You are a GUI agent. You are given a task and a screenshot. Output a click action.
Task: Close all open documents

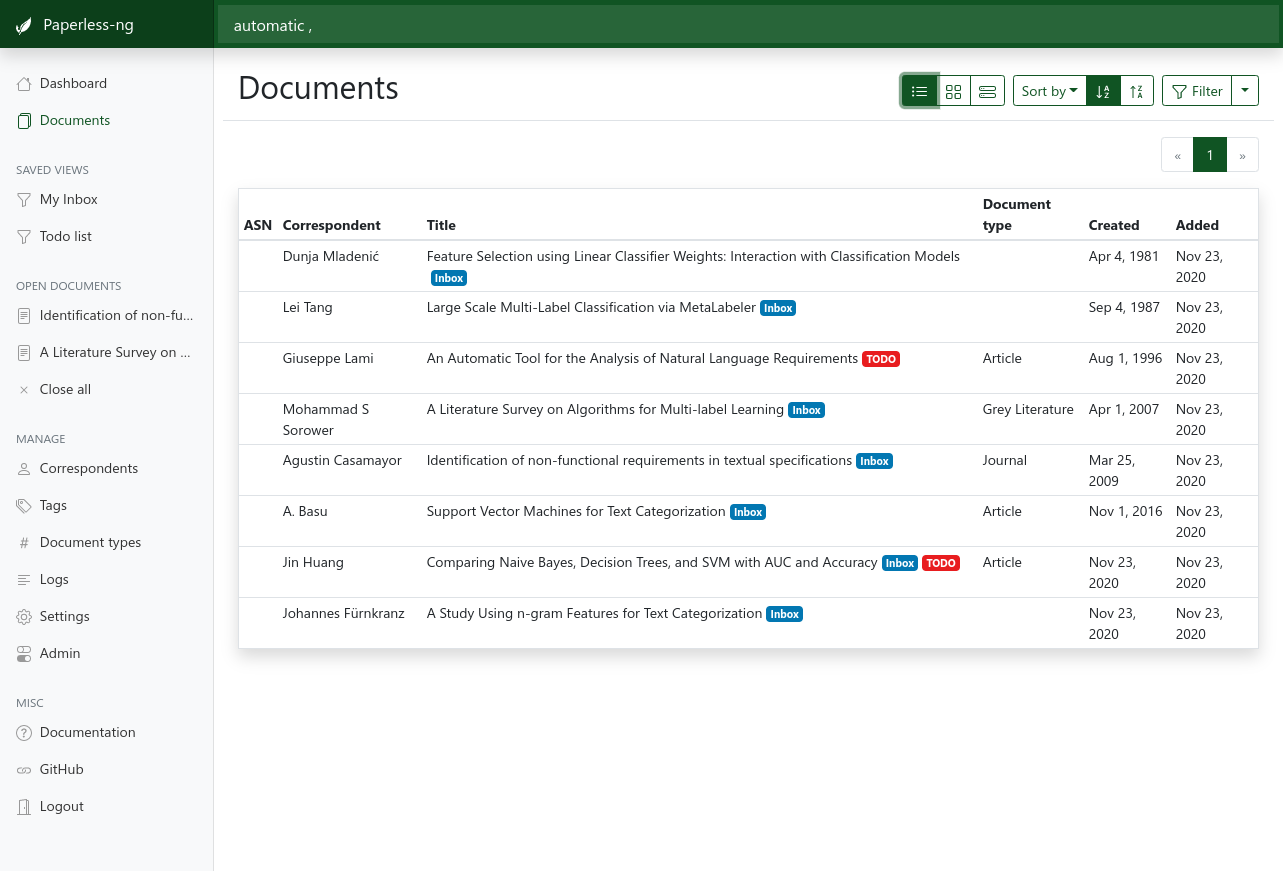[65, 389]
